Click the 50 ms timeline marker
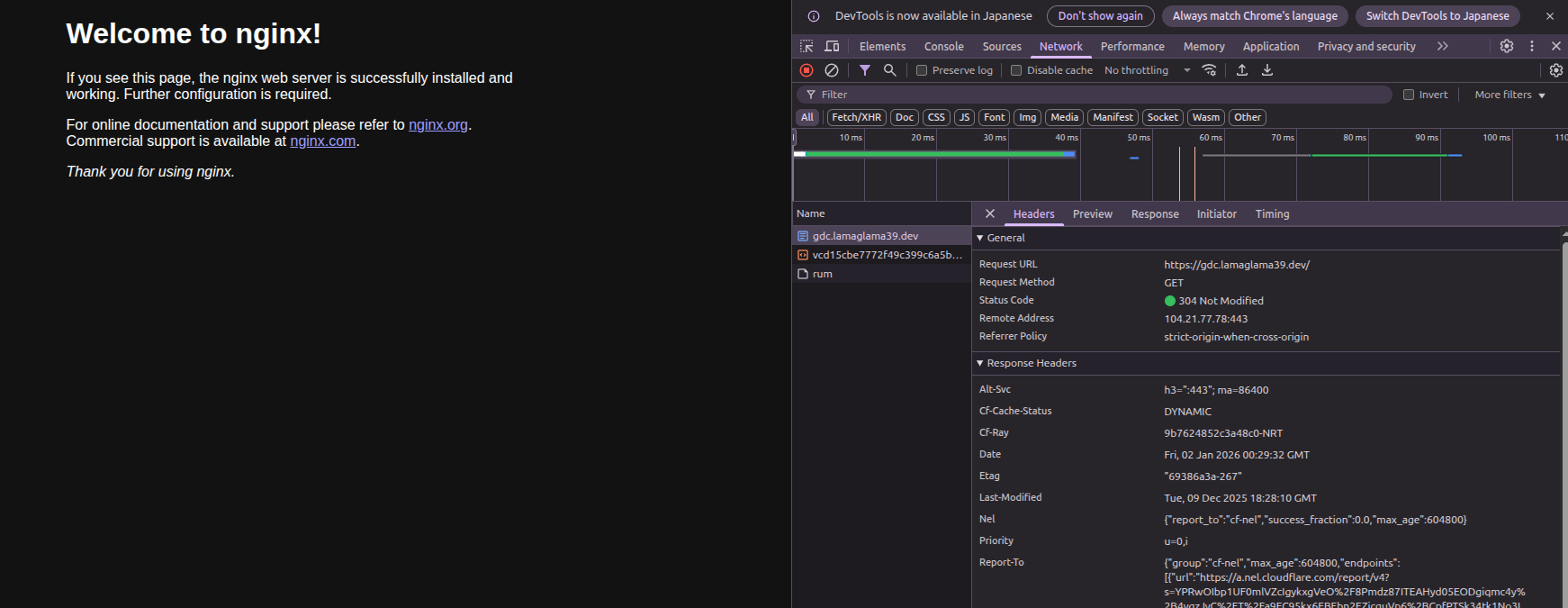The height and width of the screenshot is (608, 1568). [x=1138, y=138]
